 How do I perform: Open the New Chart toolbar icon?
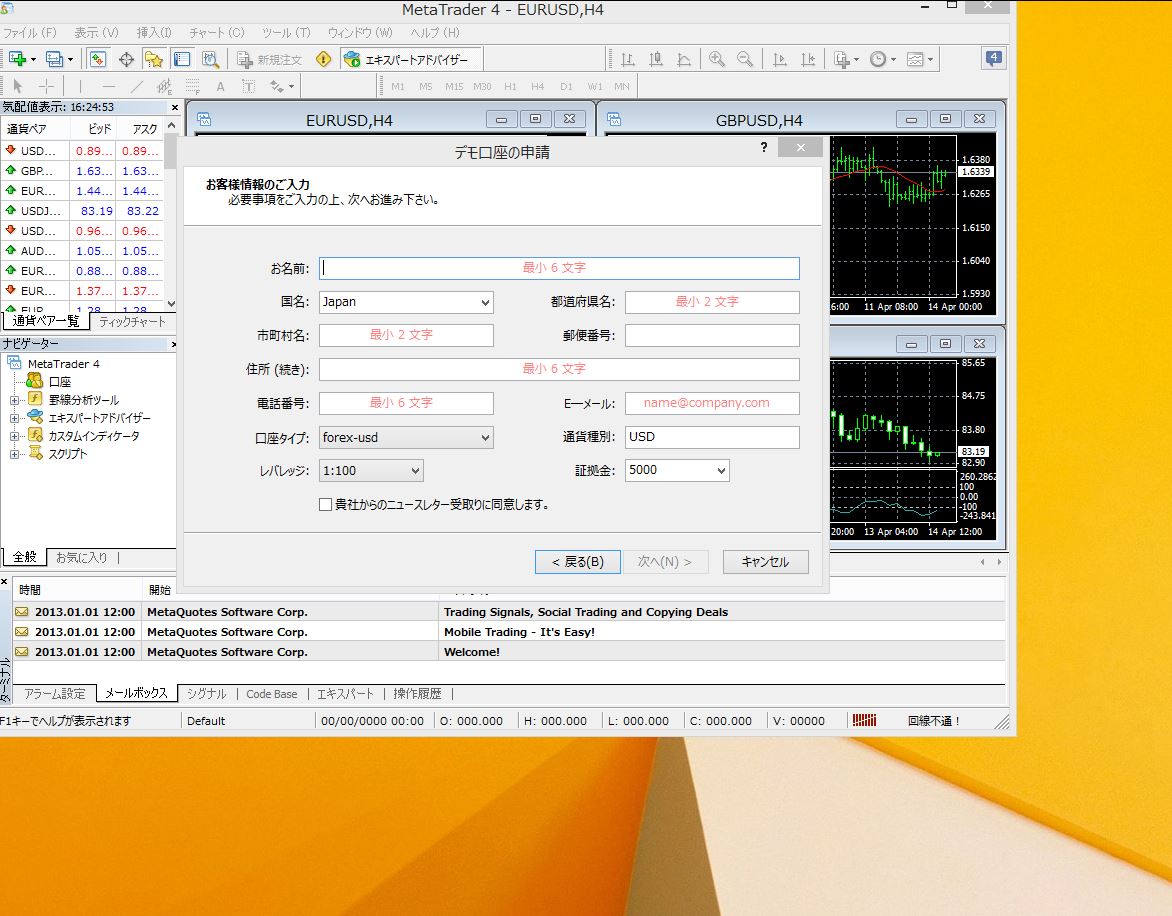16,59
